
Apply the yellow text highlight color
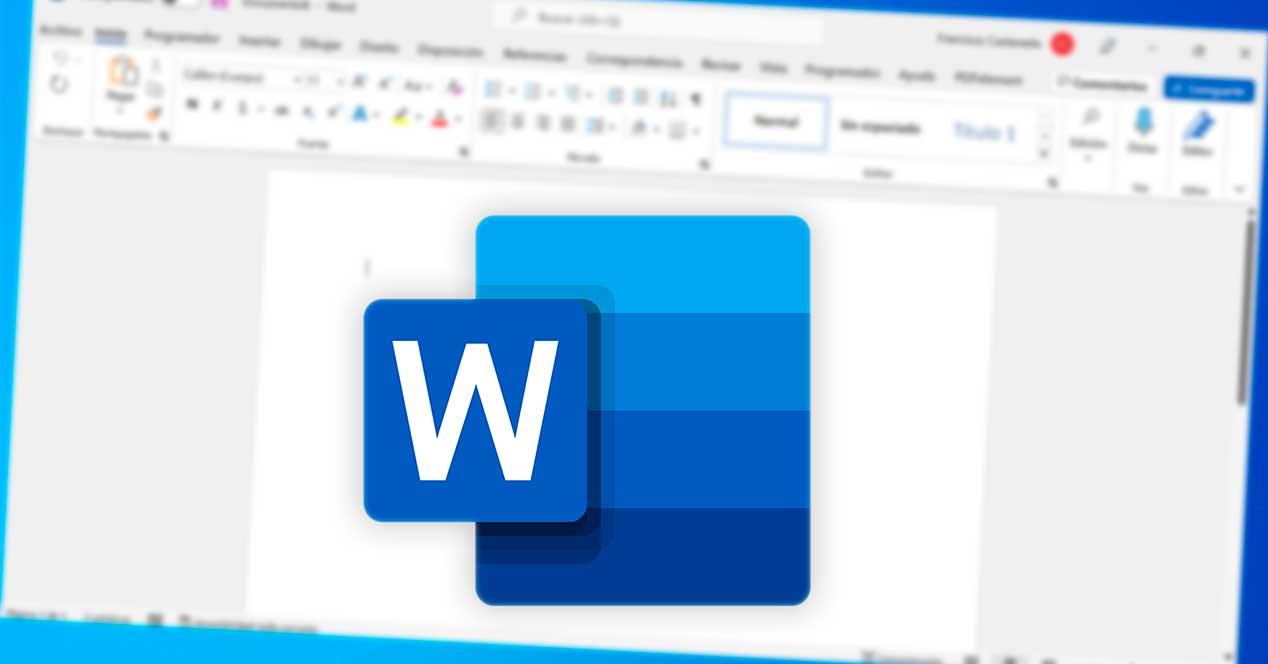point(399,116)
